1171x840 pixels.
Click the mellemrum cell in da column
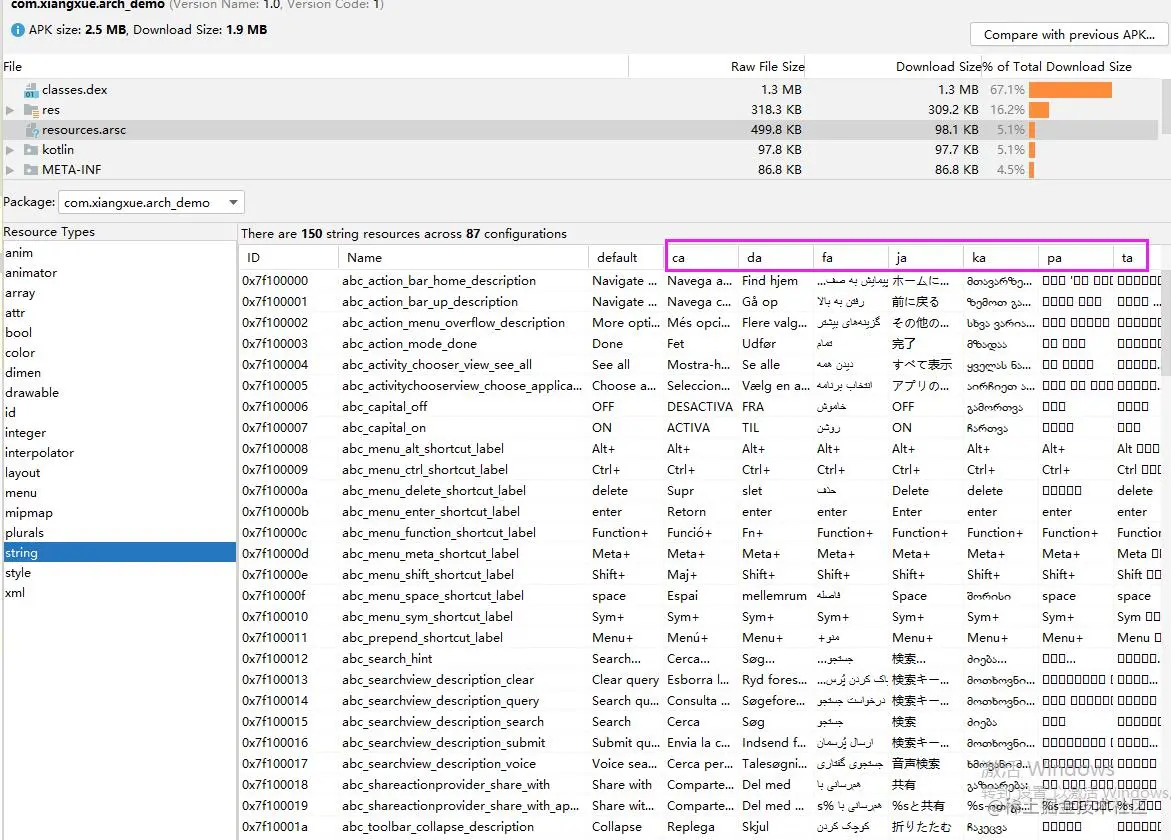774,596
